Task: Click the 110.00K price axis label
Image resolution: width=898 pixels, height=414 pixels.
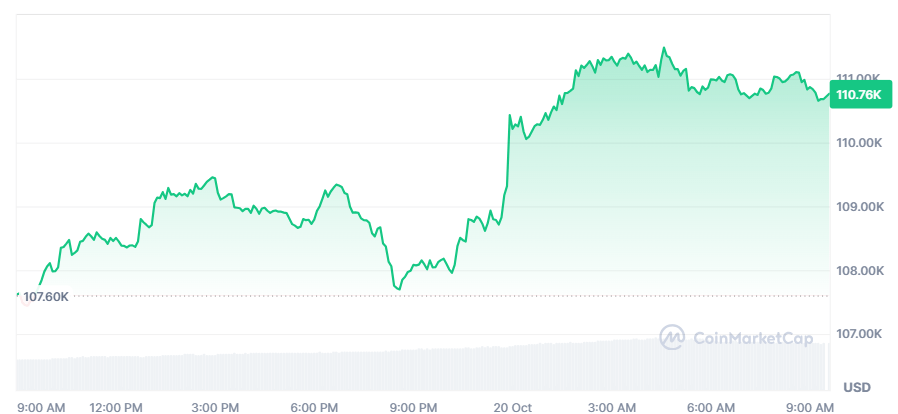Action: point(859,143)
